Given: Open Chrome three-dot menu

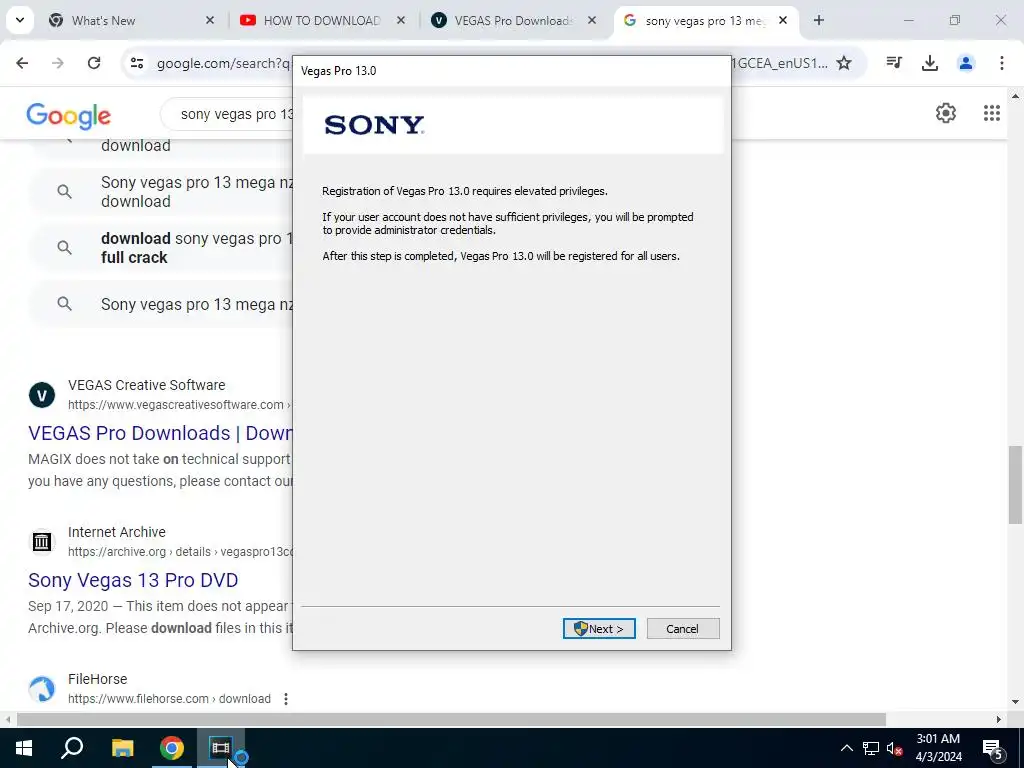Looking at the screenshot, I should [x=1002, y=63].
